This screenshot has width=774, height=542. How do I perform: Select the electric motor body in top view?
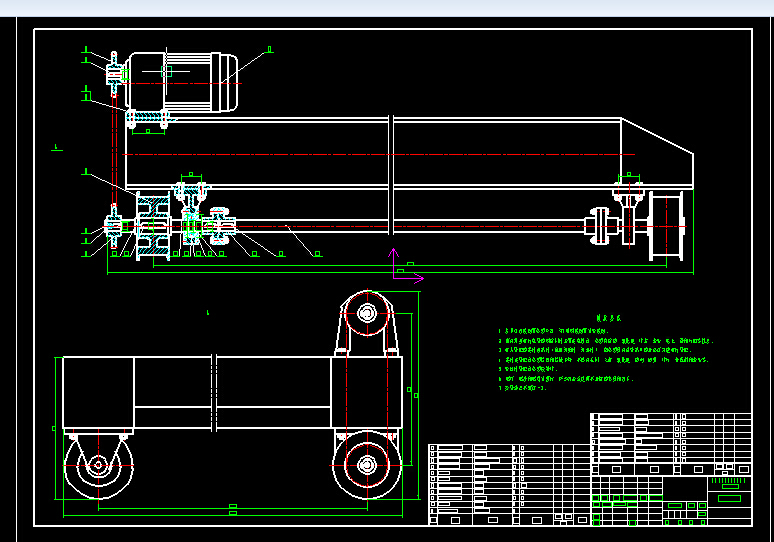(x=182, y=82)
